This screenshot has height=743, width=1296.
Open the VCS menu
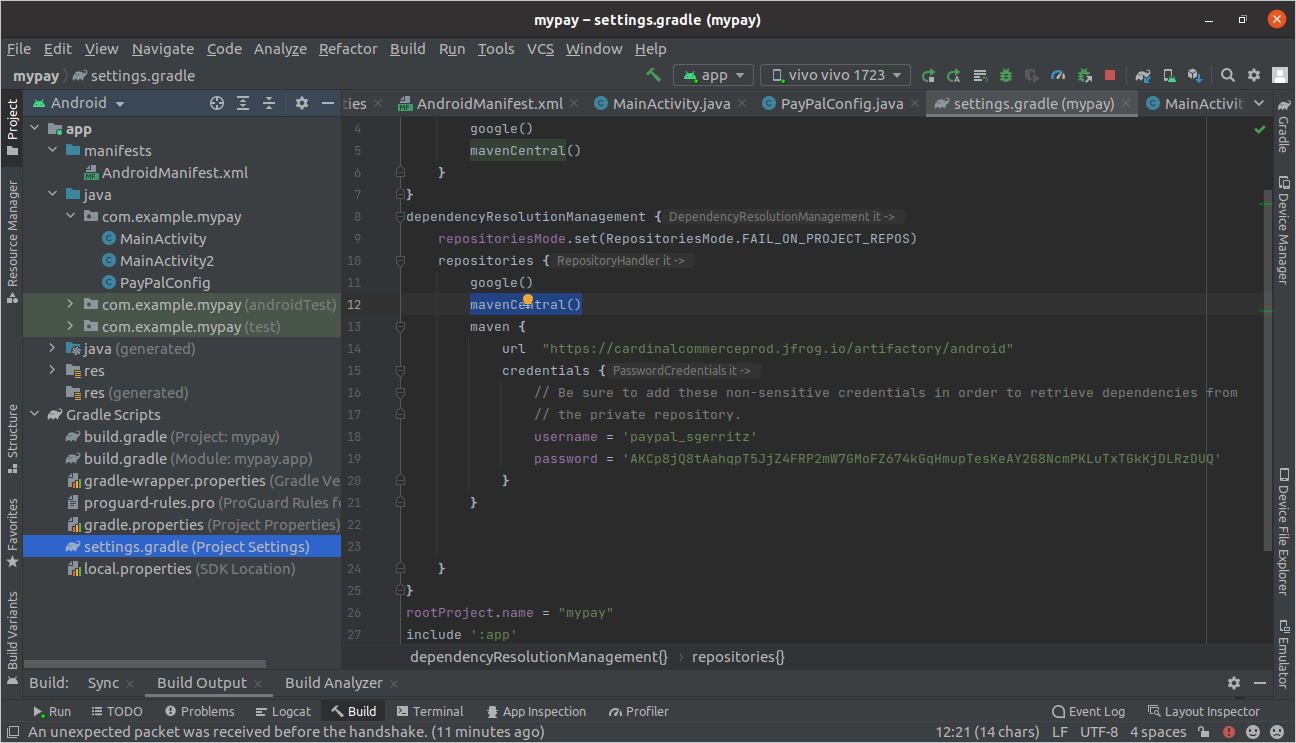click(x=540, y=49)
